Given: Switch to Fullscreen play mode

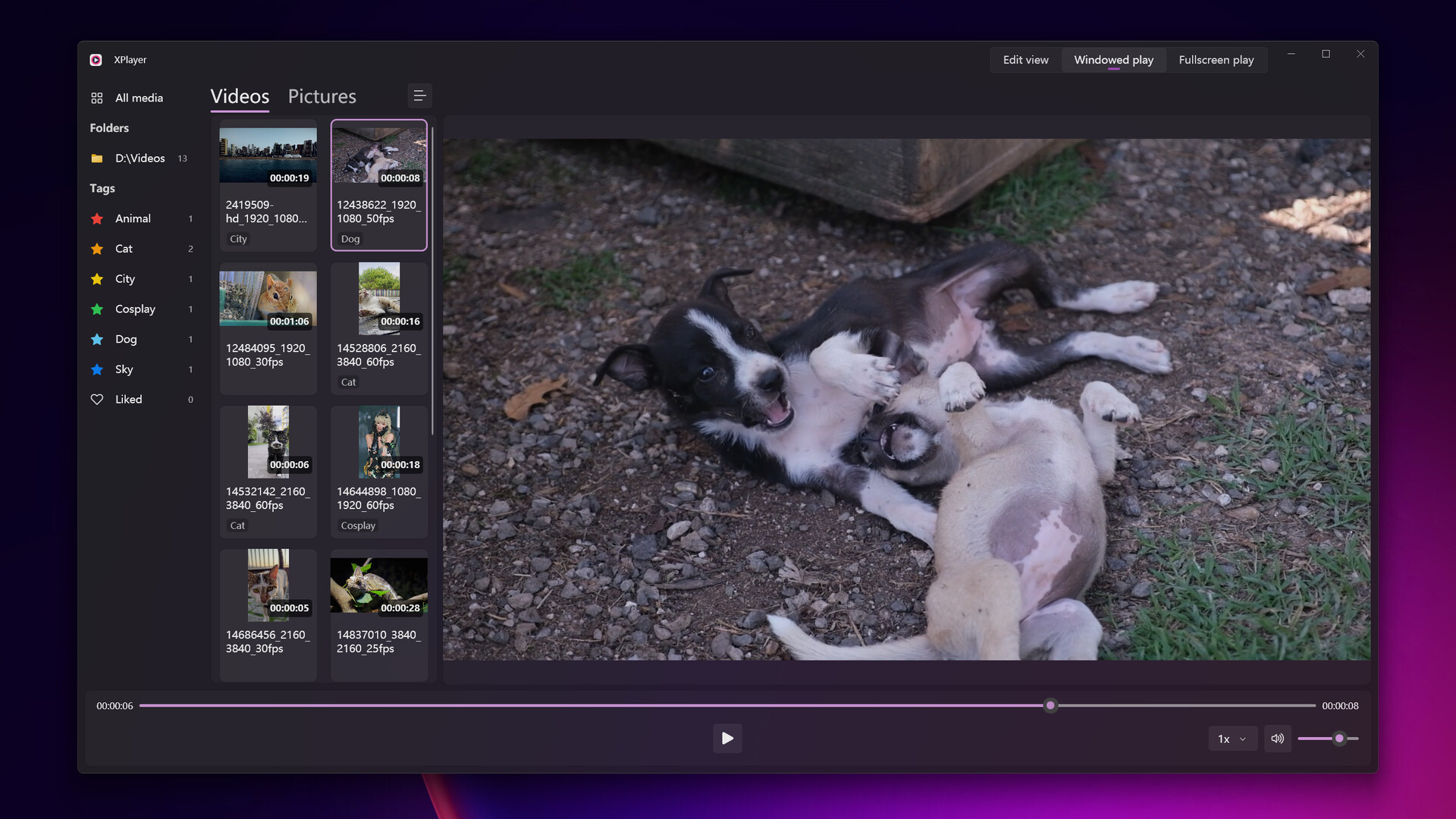Looking at the screenshot, I should (1216, 59).
